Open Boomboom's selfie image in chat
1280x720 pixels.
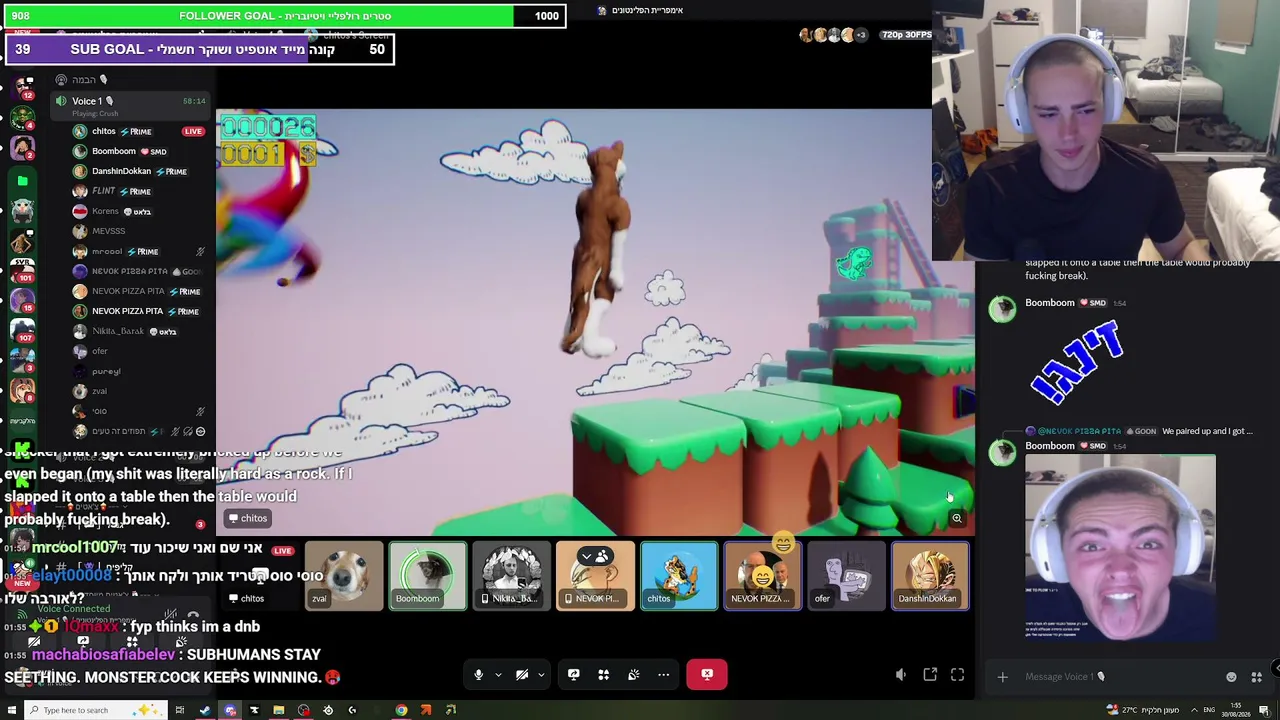pos(1120,548)
